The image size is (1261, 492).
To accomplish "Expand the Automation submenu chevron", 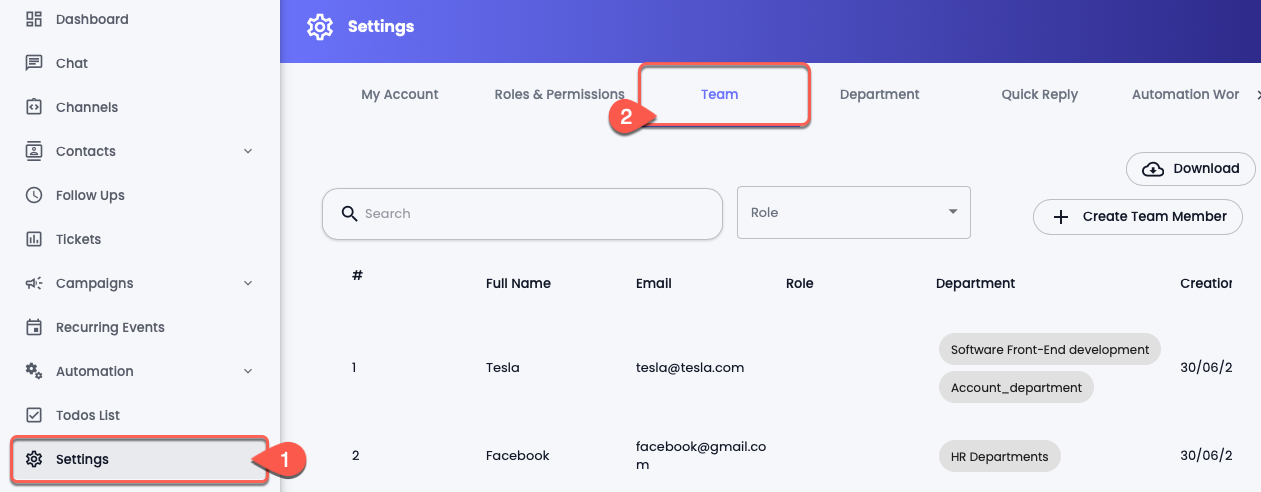I will coord(248,371).
